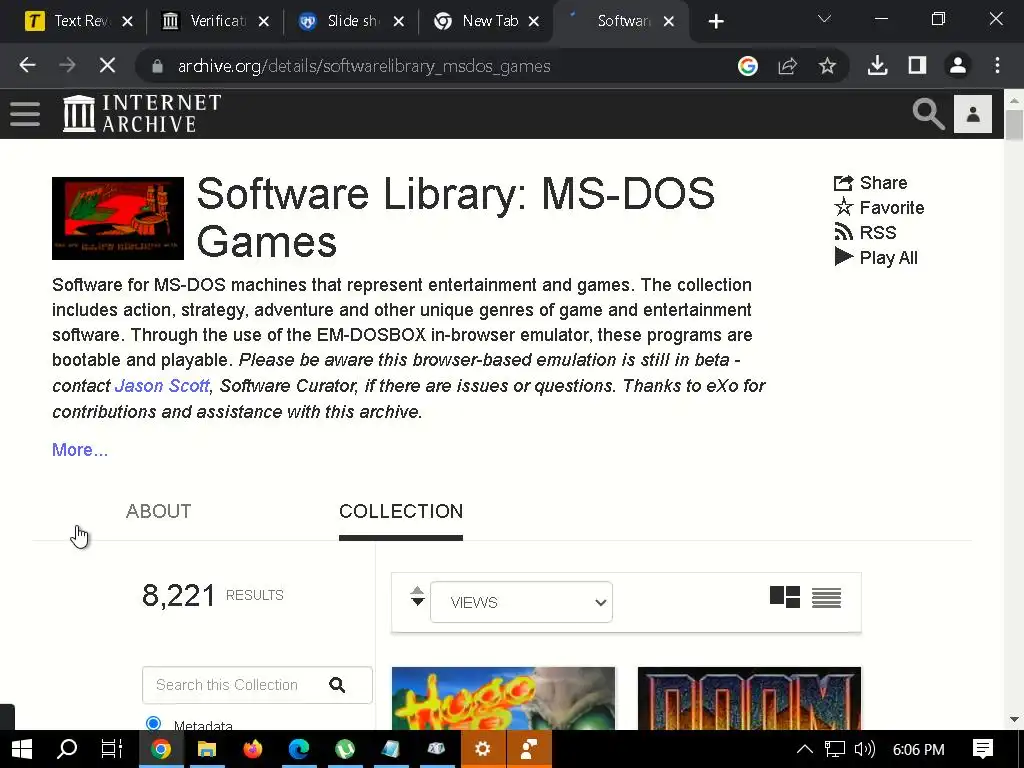
Task: Open the Chrome three-dot menu
Action: [x=997, y=65]
